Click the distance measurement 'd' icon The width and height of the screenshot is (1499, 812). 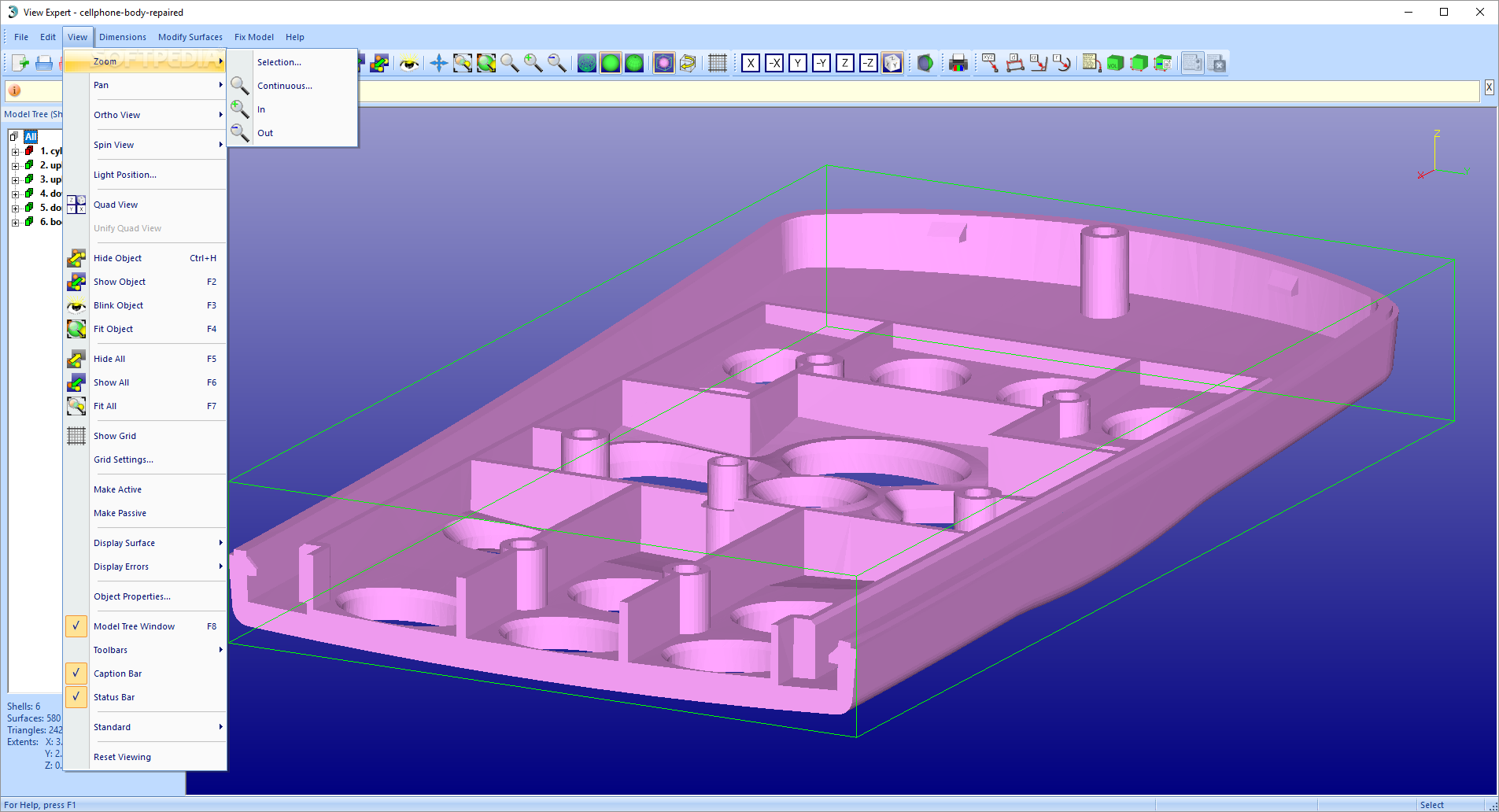click(1015, 63)
